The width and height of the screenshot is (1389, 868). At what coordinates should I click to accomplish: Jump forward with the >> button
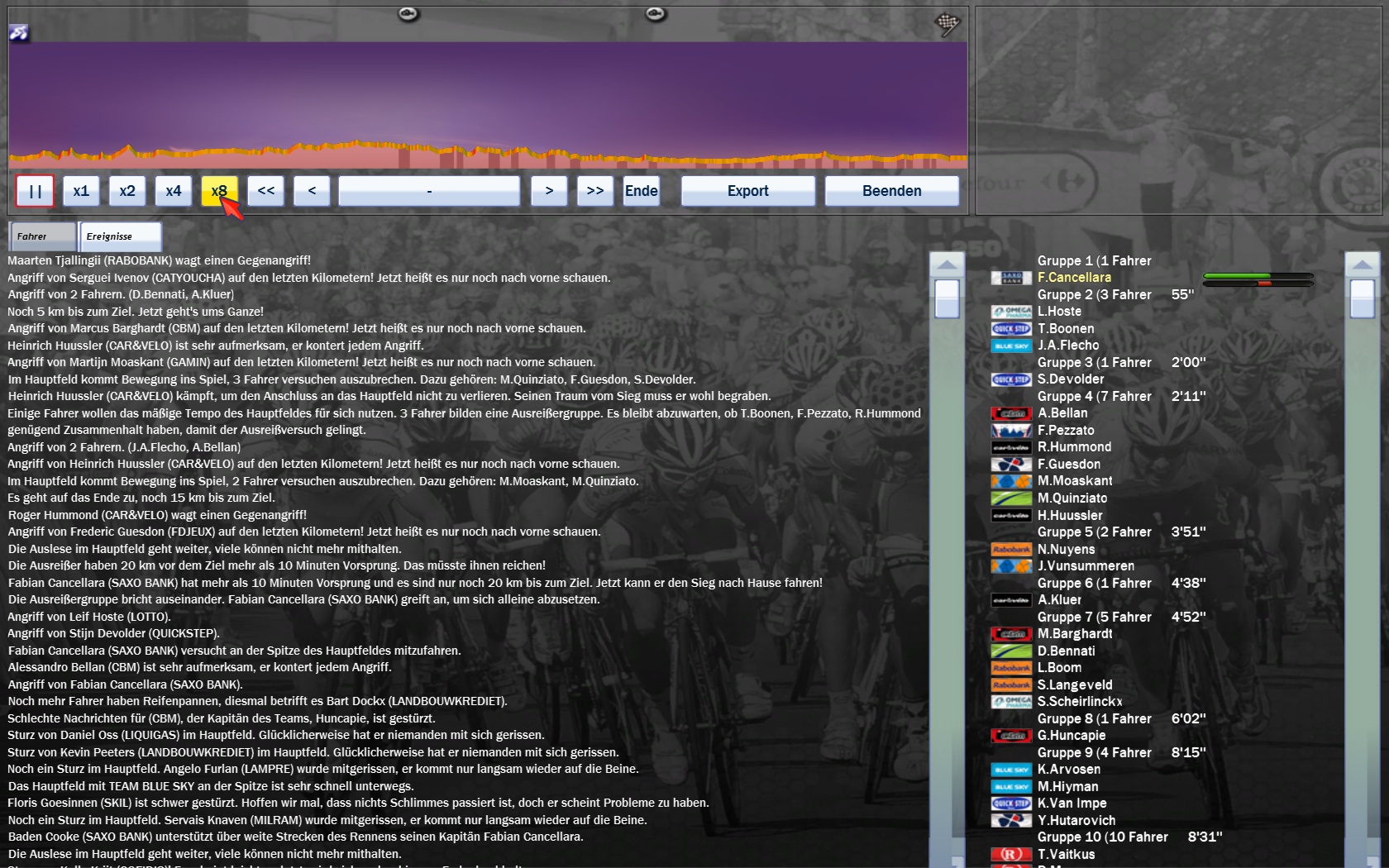point(594,191)
